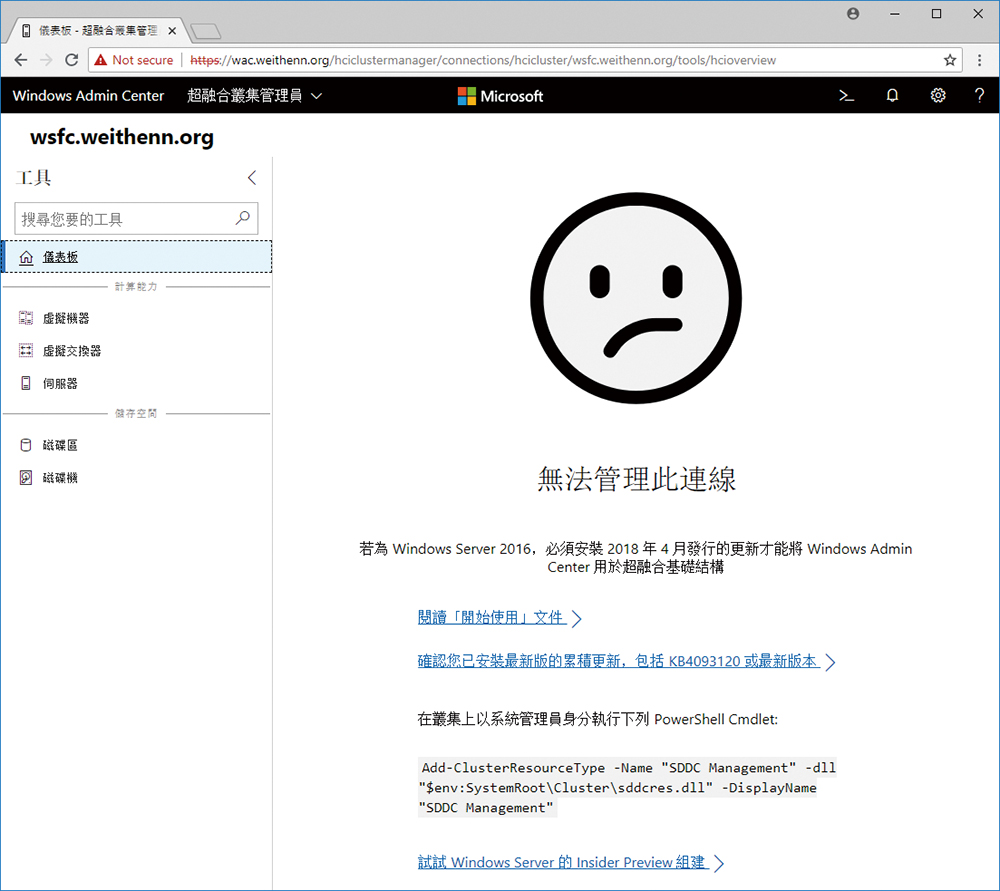Click the wsfc.weithenn.org connection heading
Image resolution: width=1000 pixels, height=891 pixels.
(x=122, y=137)
